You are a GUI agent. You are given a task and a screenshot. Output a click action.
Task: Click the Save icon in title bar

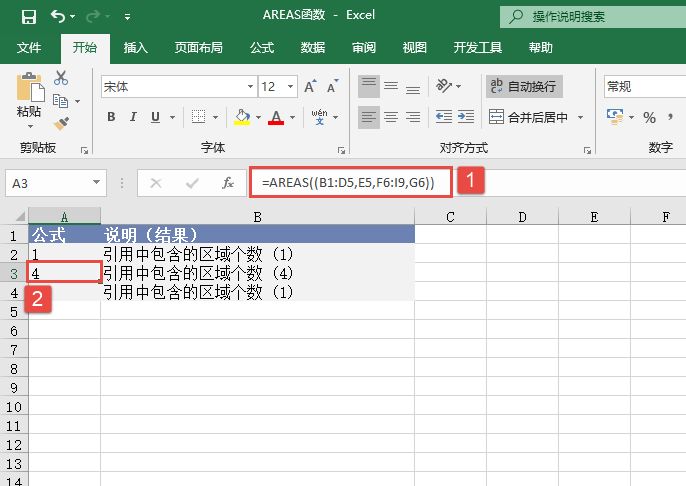[28, 17]
